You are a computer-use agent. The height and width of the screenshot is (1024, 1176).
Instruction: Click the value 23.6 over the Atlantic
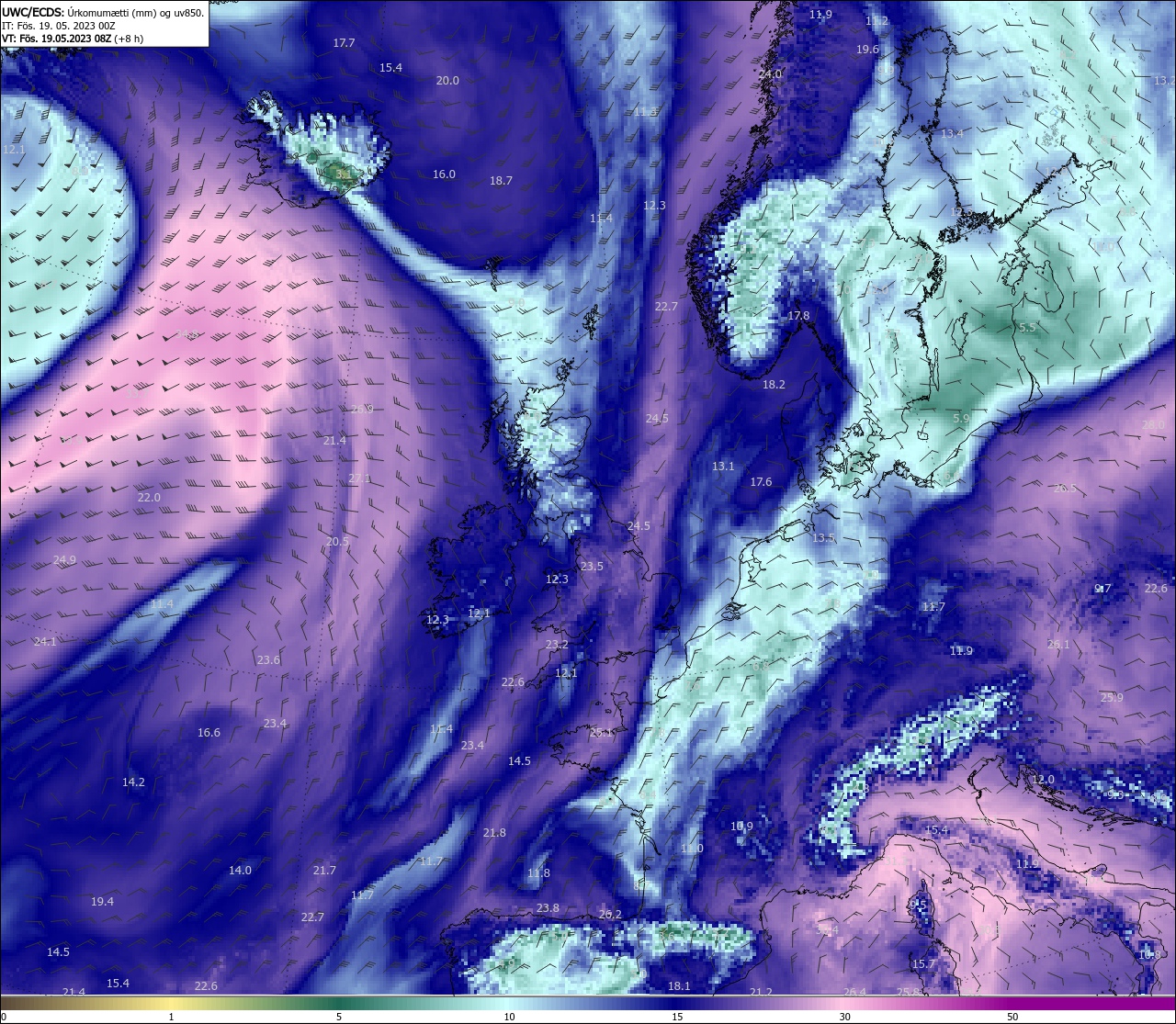(x=268, y=660)
